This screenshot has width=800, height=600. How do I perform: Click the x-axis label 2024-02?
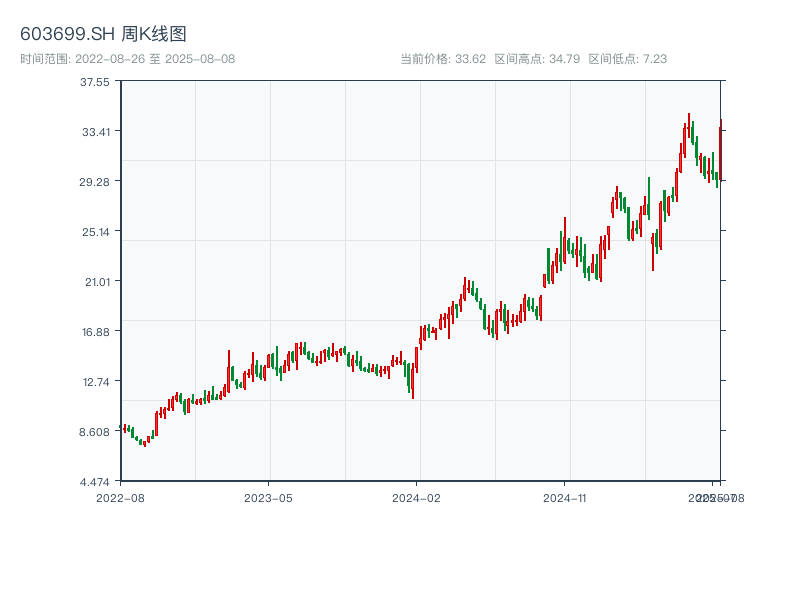(x=416, y=498)
